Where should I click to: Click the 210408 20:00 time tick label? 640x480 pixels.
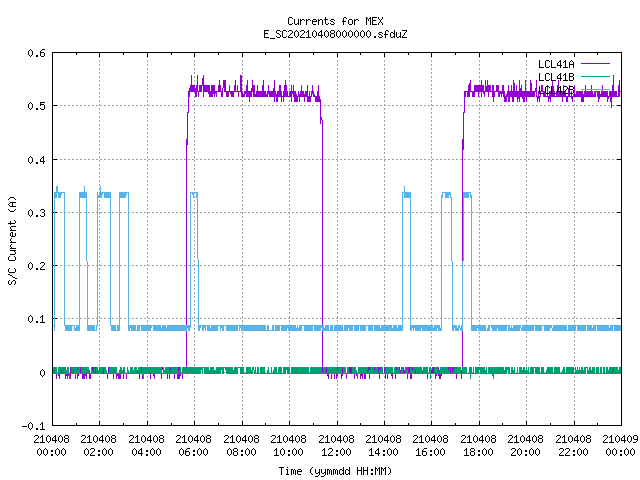(x=525, y=445)
